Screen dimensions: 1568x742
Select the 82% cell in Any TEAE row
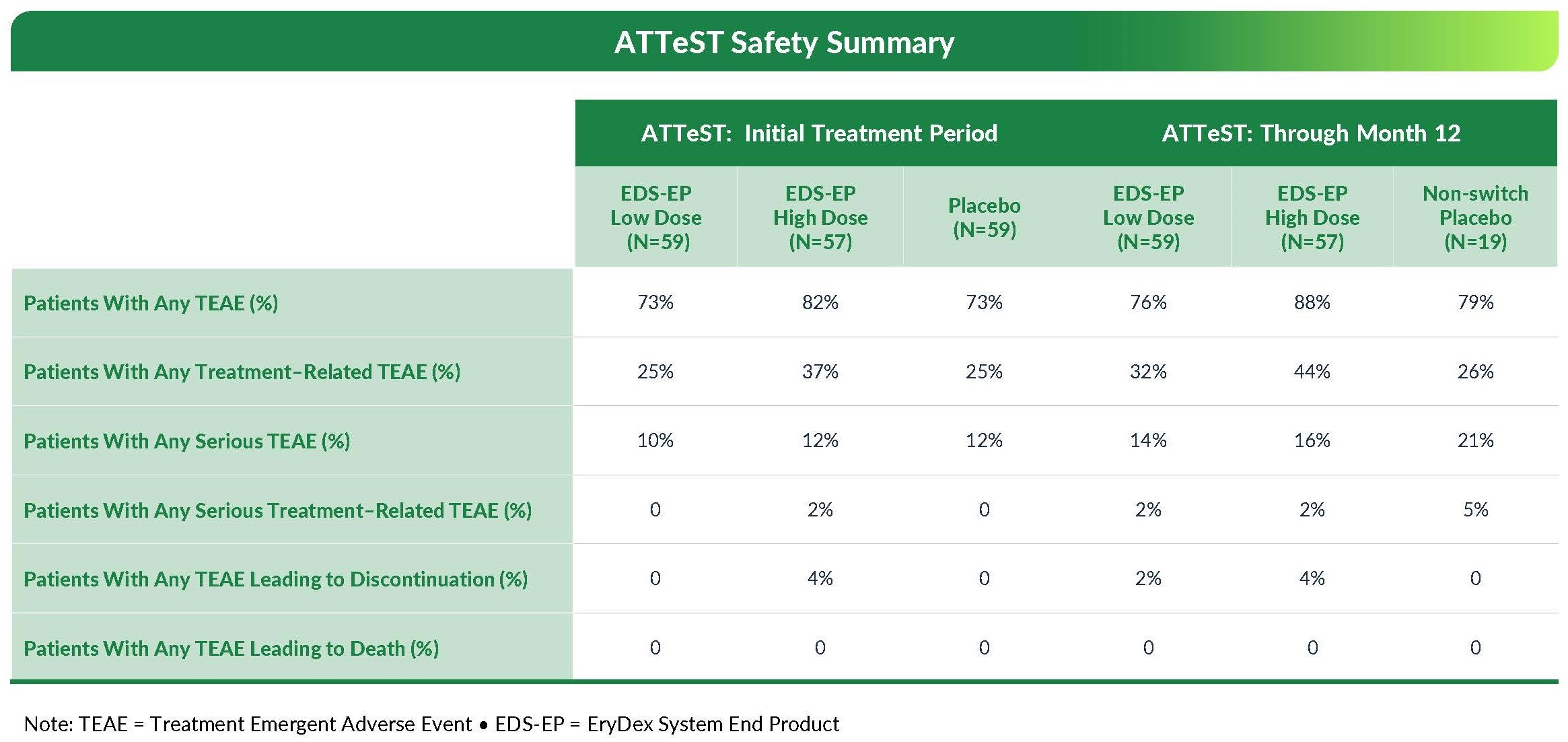pos(820,302)
